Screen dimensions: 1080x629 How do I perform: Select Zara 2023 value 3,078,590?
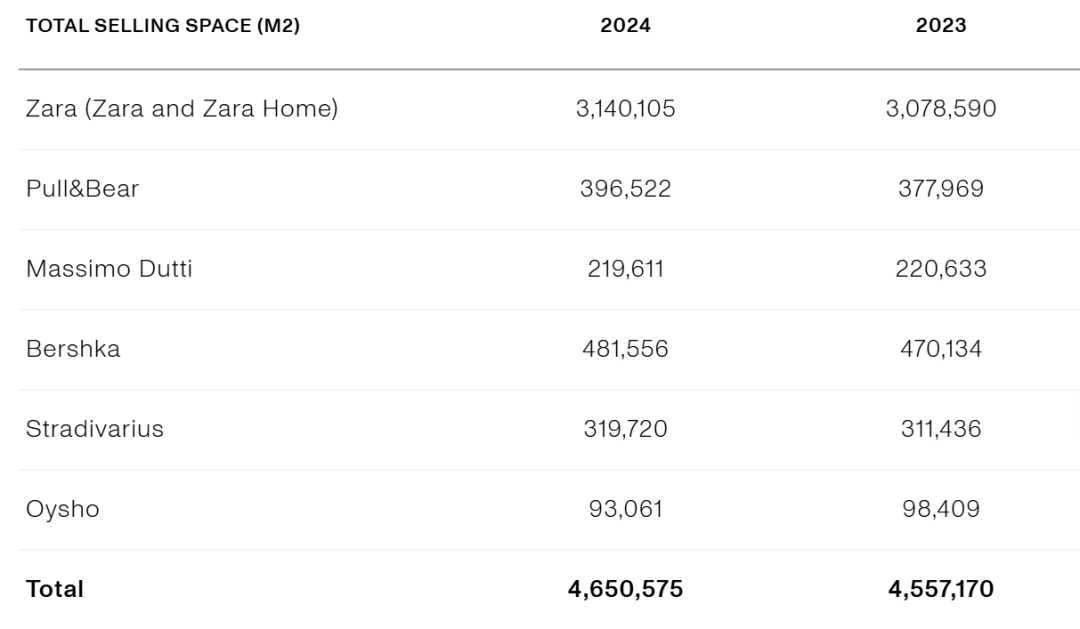coord(941,109)
